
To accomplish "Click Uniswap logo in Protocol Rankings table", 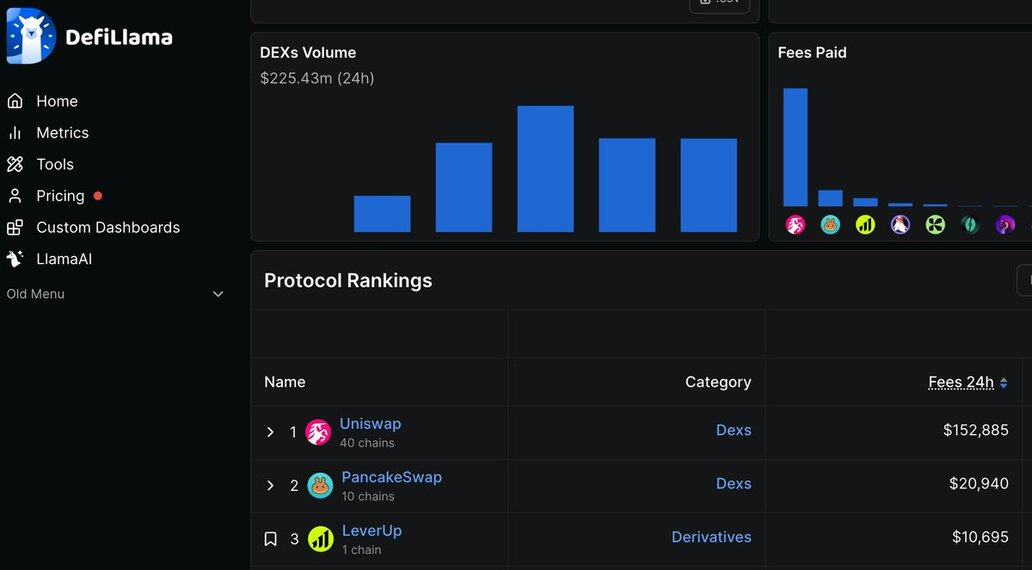I will (318, 432).
